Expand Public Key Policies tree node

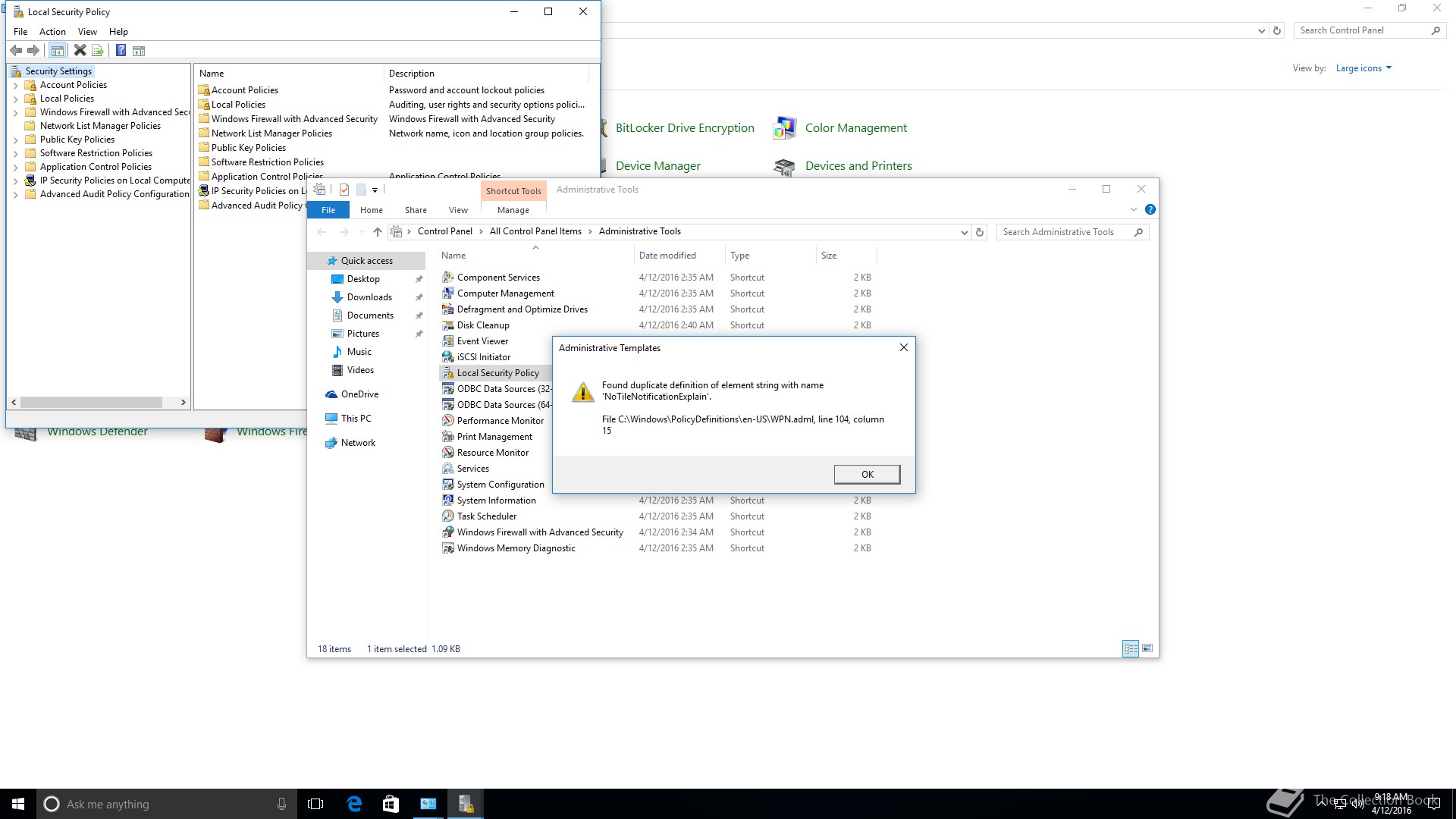click(x=15, y=140)
